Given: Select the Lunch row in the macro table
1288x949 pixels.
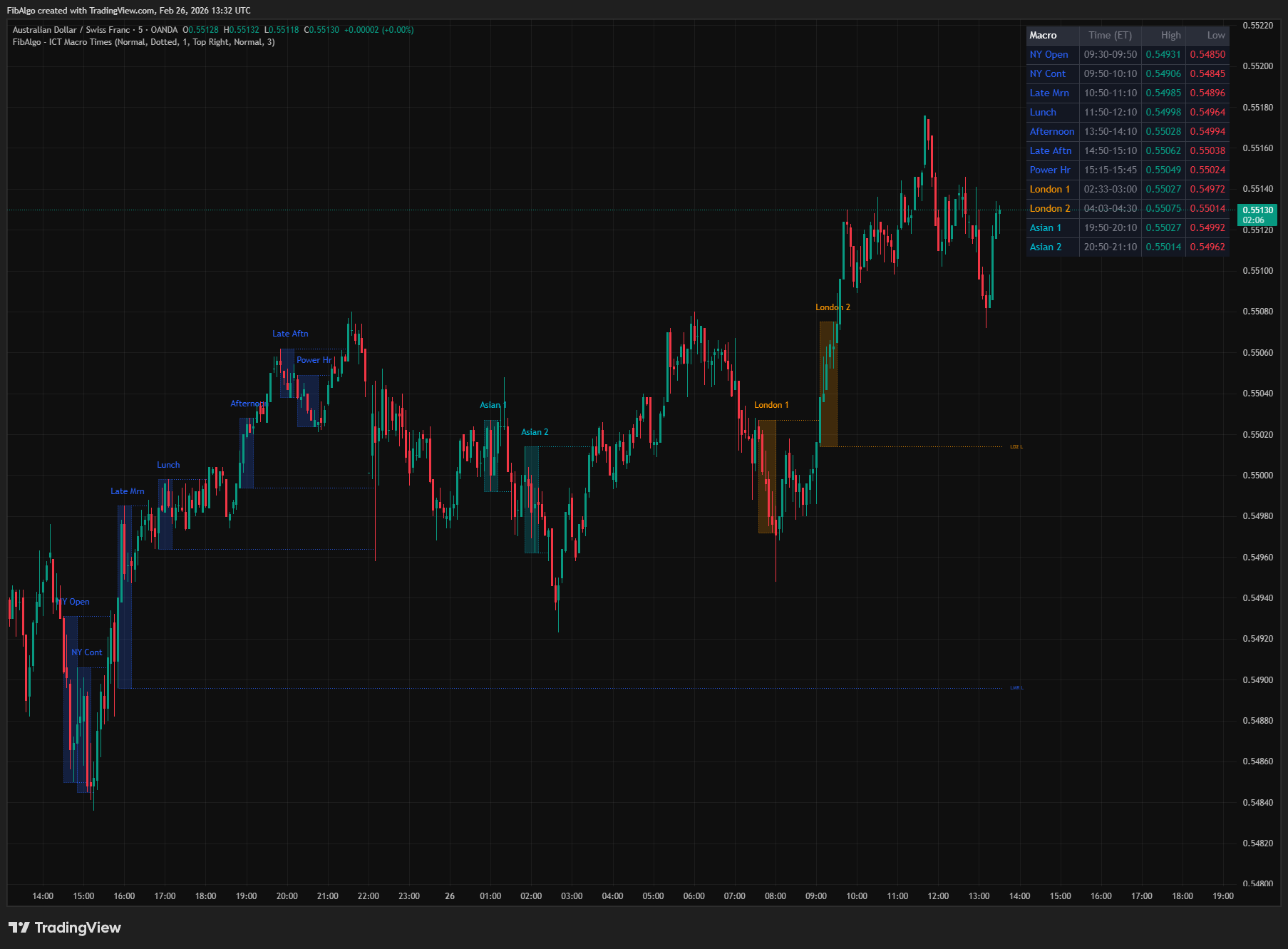Looking at the screenshot, I should coord(1042,112).
